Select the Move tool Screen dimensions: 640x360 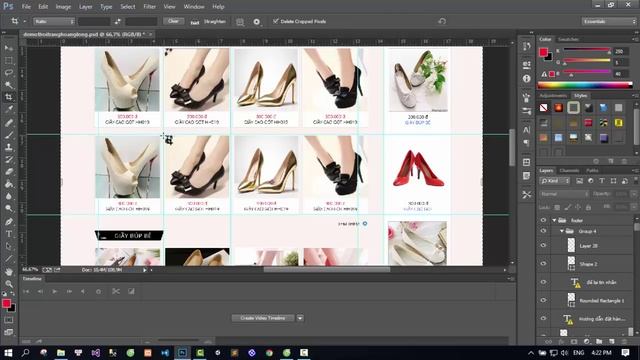coord(9,48)
